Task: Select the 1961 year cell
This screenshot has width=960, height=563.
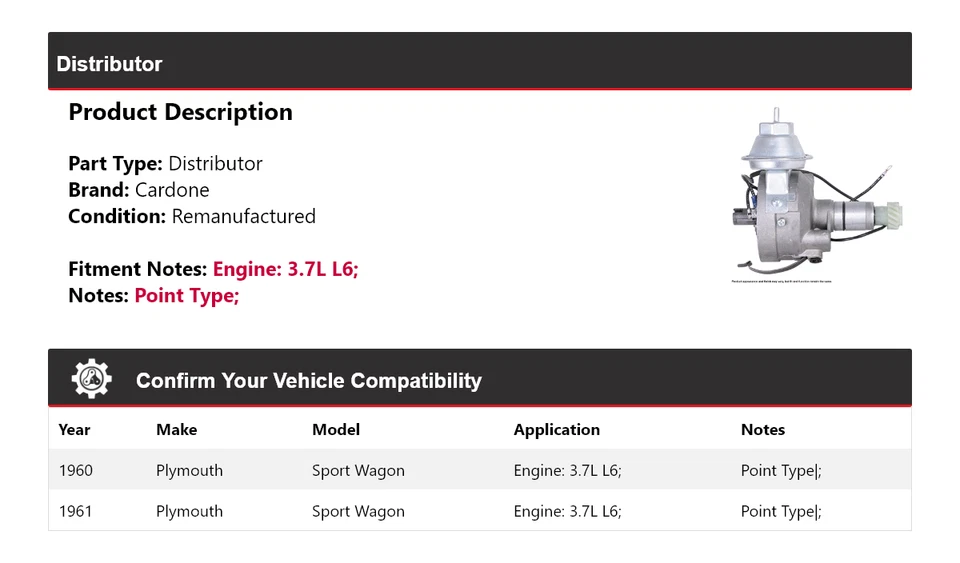Action: pos(75,511)
